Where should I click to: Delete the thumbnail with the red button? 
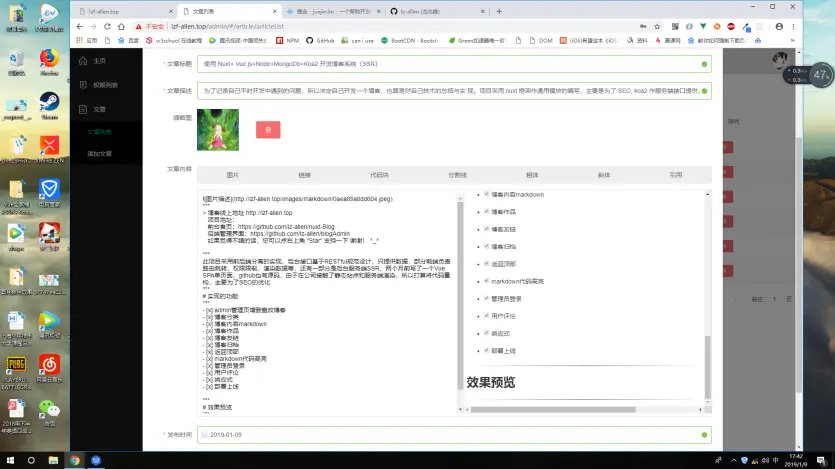point(268,130)
